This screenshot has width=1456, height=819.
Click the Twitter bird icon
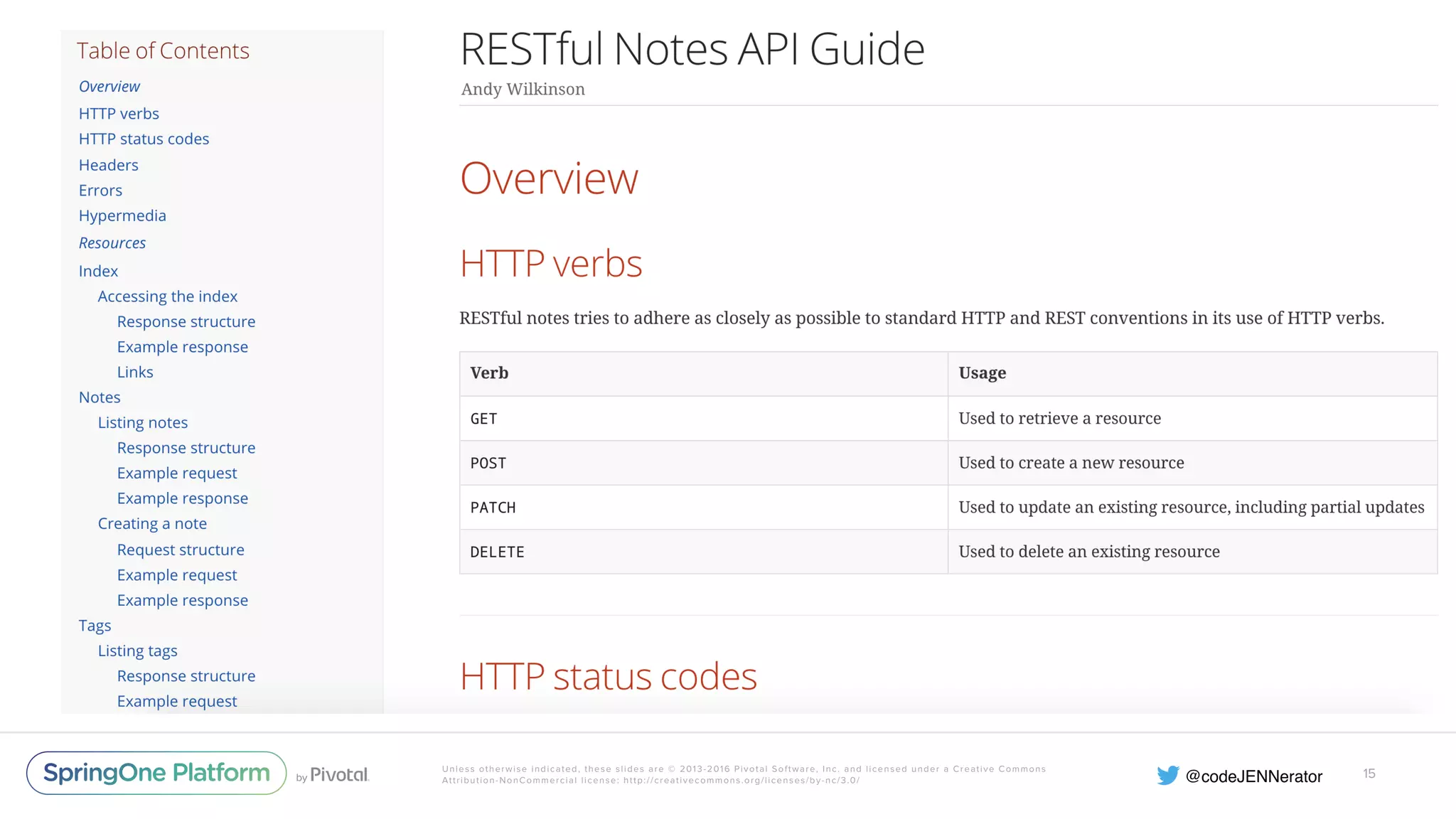1167,775
